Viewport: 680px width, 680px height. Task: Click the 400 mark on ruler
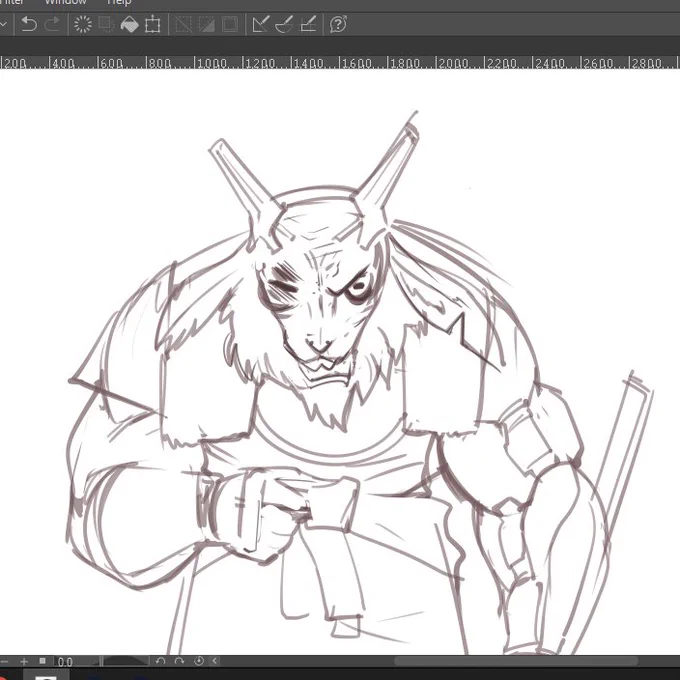coord(64,63)
